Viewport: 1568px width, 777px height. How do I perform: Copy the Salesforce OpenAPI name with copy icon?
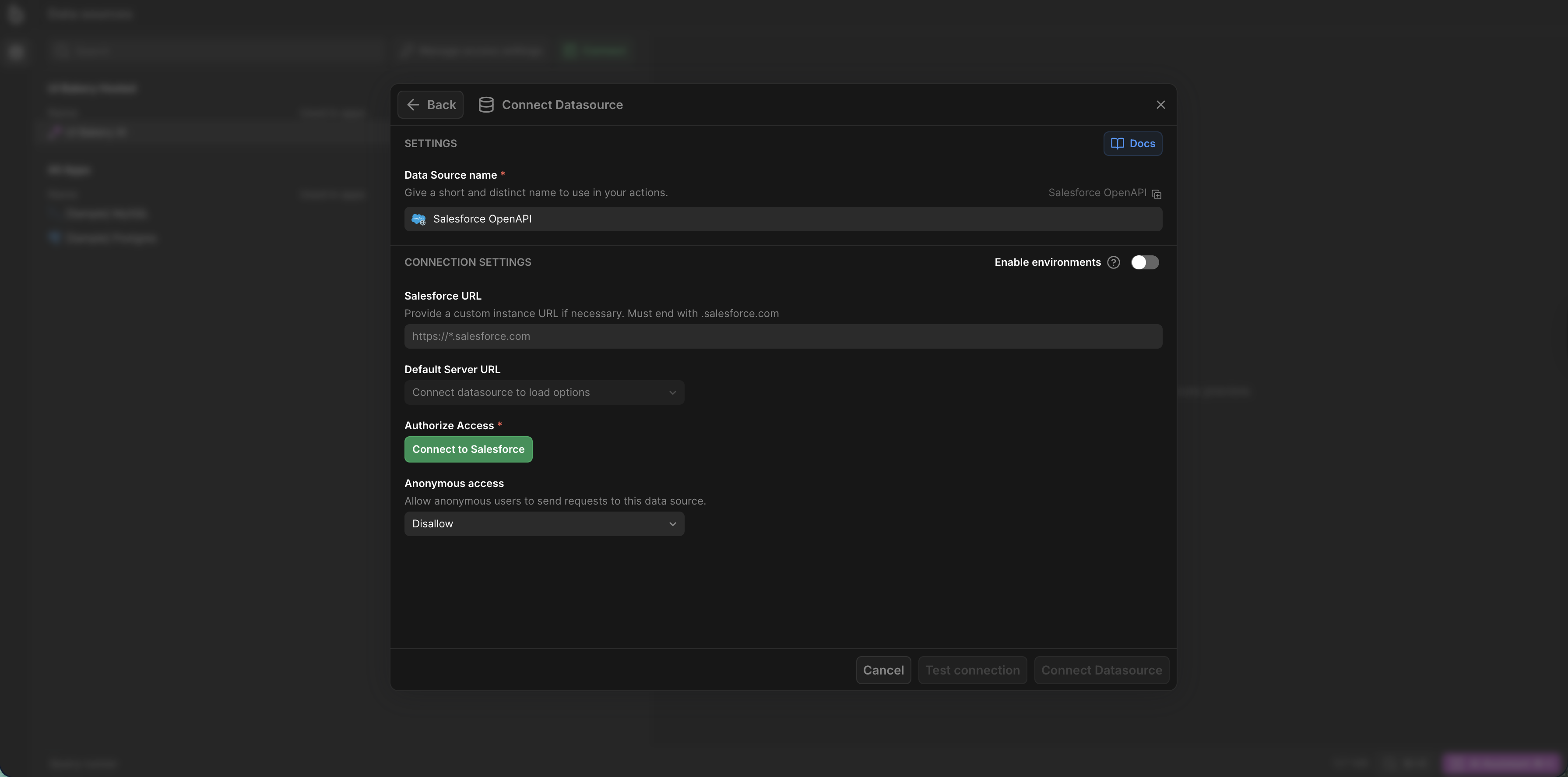pyautogui.click(x=1156, y=194)
